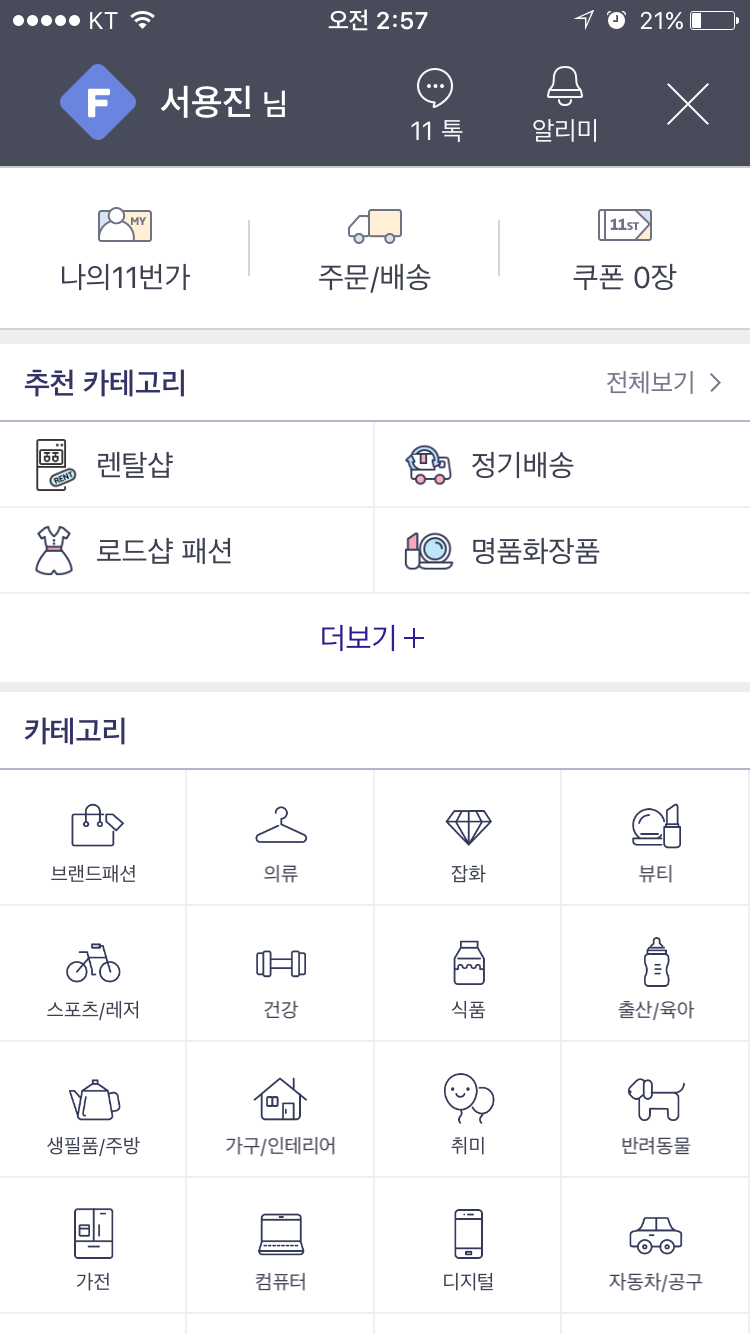Select the 반려동물 pet dog icon
Image resolution: width=750 pixels, height=1334 pixels.
tap(655, 1098)
